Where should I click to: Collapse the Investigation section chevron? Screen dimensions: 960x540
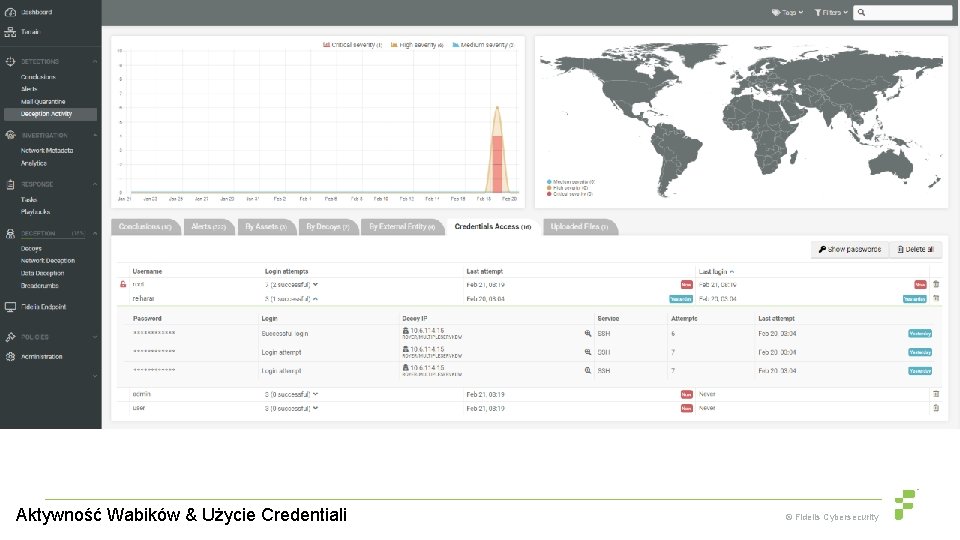[x=95, y=135]
